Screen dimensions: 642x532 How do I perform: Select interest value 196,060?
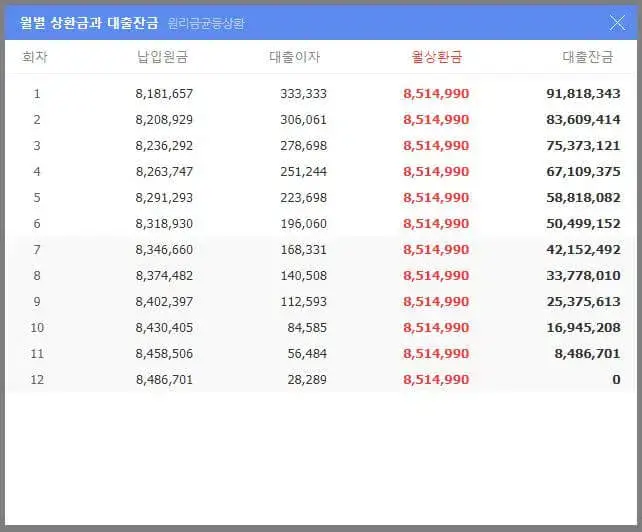pyautogui.click(x=303, y=224)
